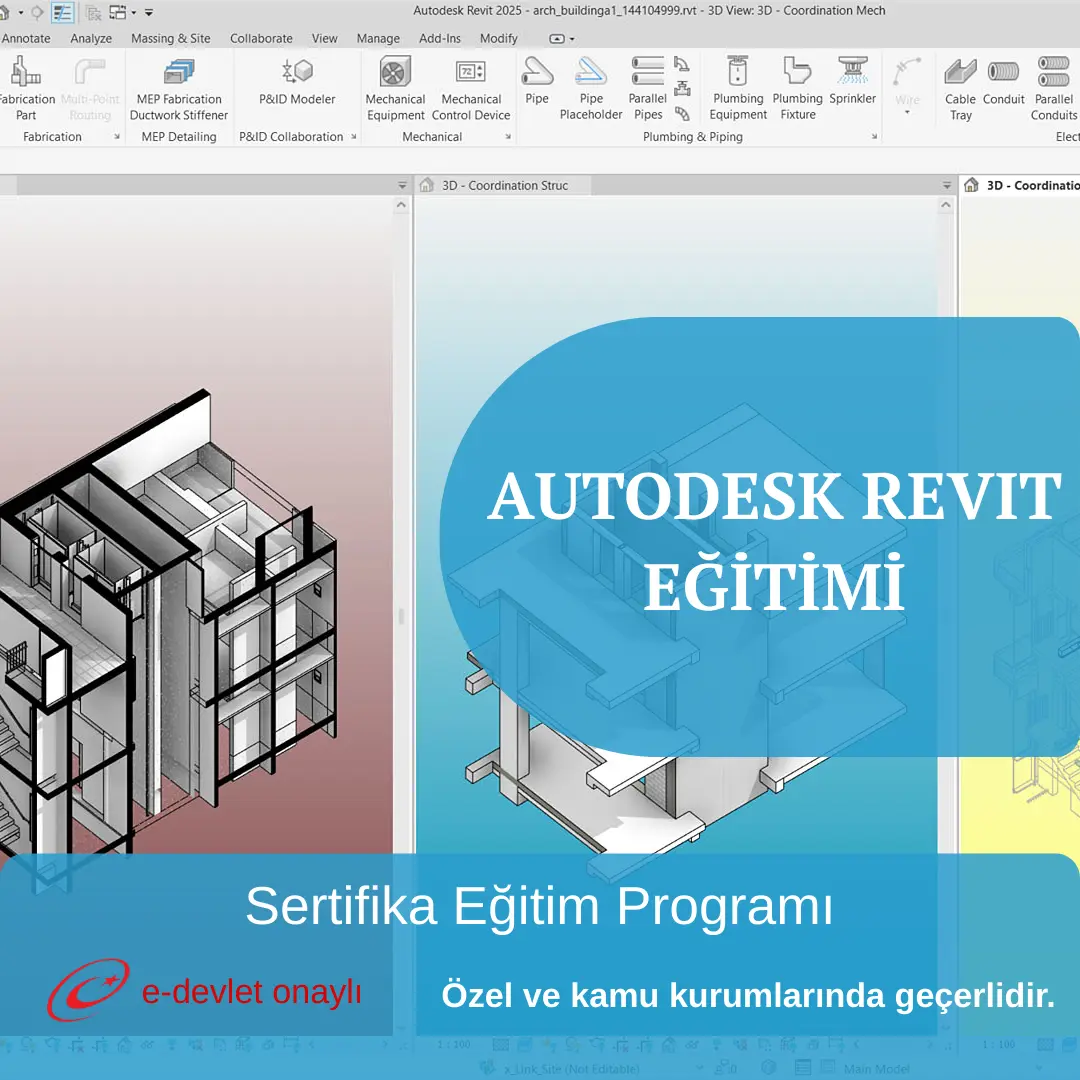Open P&ID Collaboration panel dialog launcher
The width and height of the screenshot is (1080, 1080).
click(x=353, y=136)
